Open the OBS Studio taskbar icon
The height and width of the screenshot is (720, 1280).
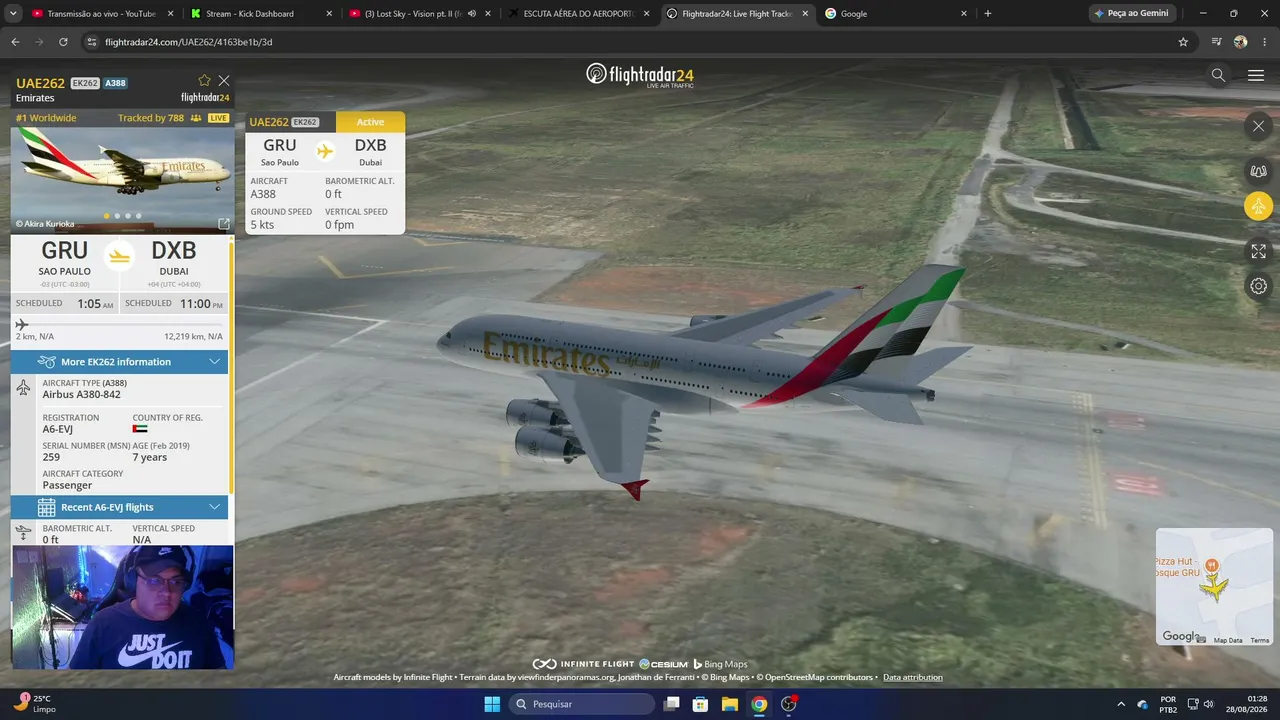(x=788, y=704)
